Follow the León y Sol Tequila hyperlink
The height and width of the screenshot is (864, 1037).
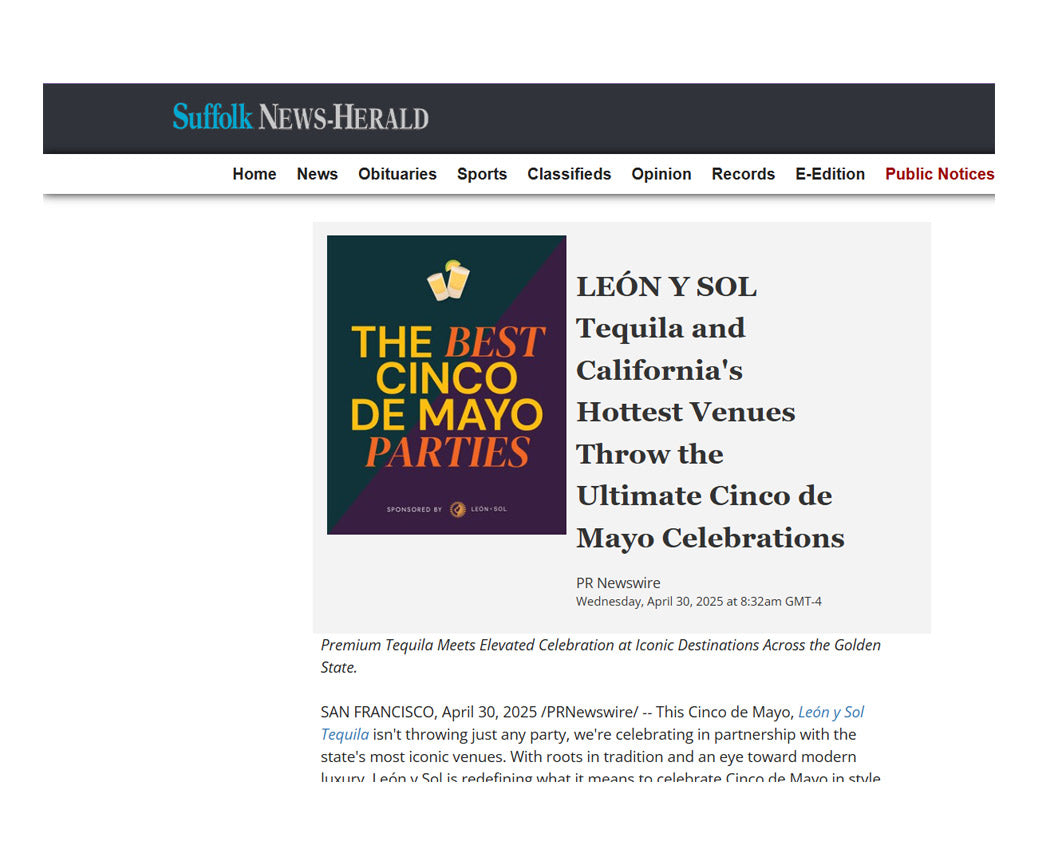[x=830, y=712]
